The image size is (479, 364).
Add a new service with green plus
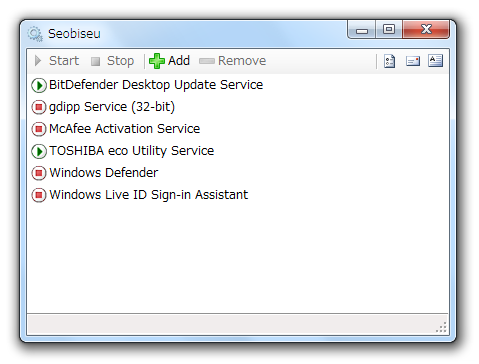click(x=169, y=61)
